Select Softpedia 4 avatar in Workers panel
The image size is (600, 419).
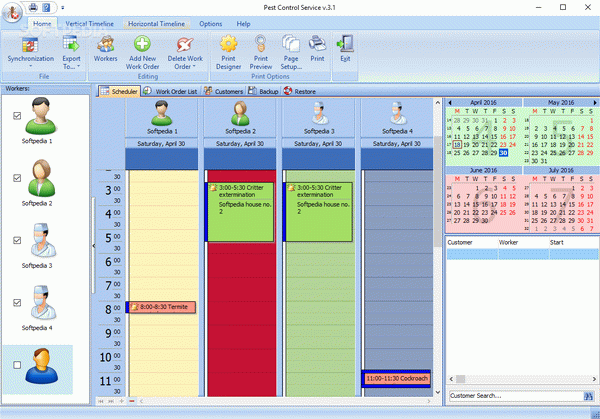[42, 302]
